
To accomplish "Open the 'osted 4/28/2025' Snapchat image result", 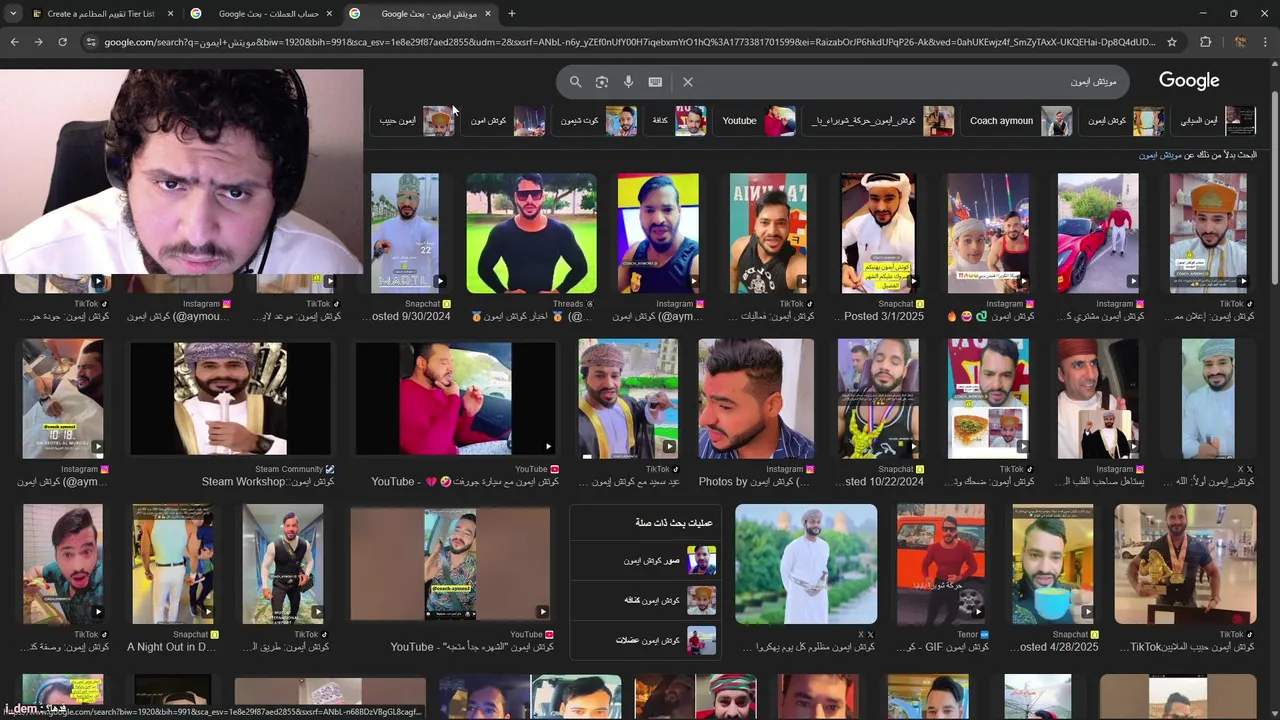I will (1053, 564).
